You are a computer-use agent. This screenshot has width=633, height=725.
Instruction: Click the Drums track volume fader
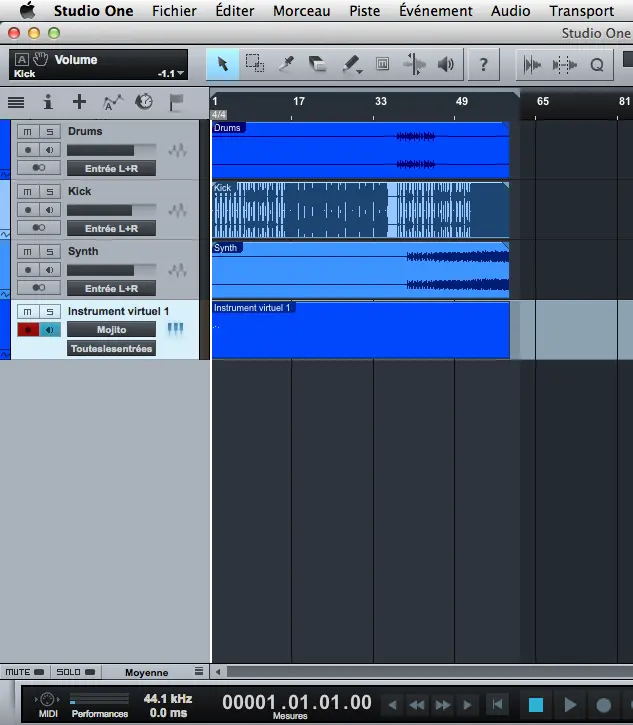(111, 150)
